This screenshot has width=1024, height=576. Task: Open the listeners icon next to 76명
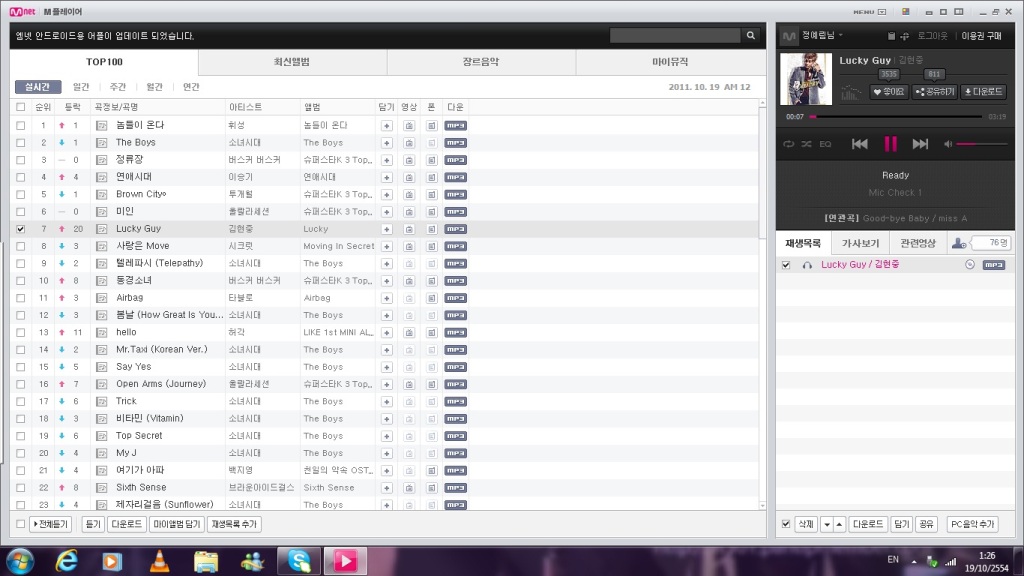point(959,243)
